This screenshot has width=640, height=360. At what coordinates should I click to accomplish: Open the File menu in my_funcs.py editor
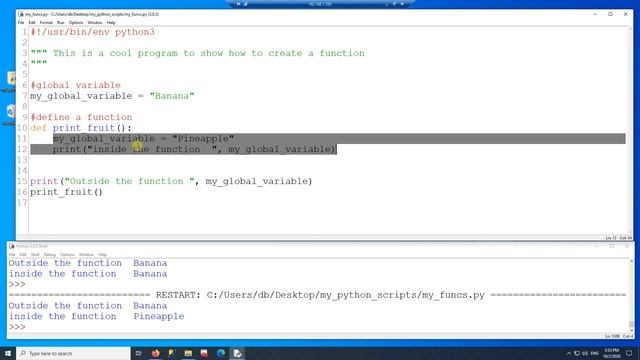21,22
